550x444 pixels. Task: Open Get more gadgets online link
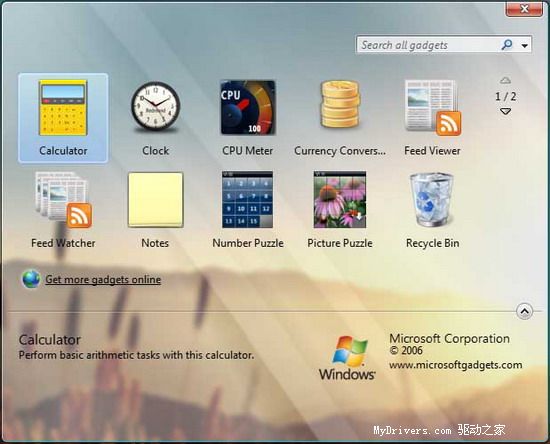[x=103, y=280]
